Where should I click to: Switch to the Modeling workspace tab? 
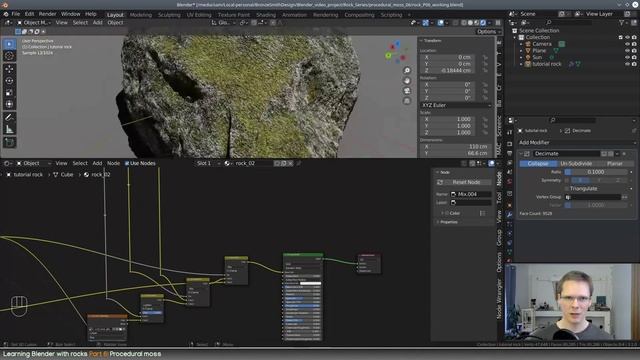pyautogui.click(x=140, y=15)
